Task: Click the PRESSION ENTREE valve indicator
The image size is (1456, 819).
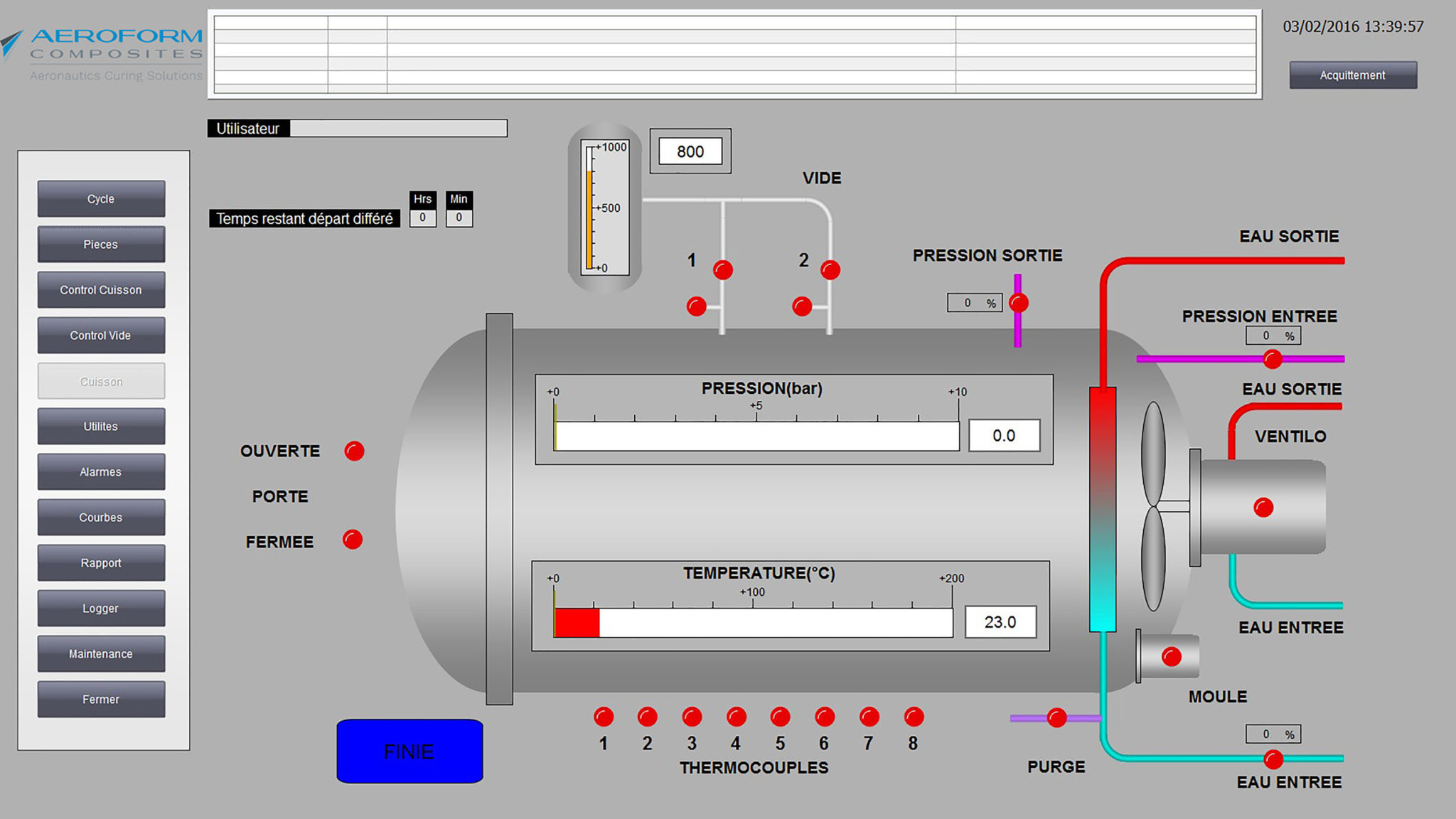Action: point(1273,360)
